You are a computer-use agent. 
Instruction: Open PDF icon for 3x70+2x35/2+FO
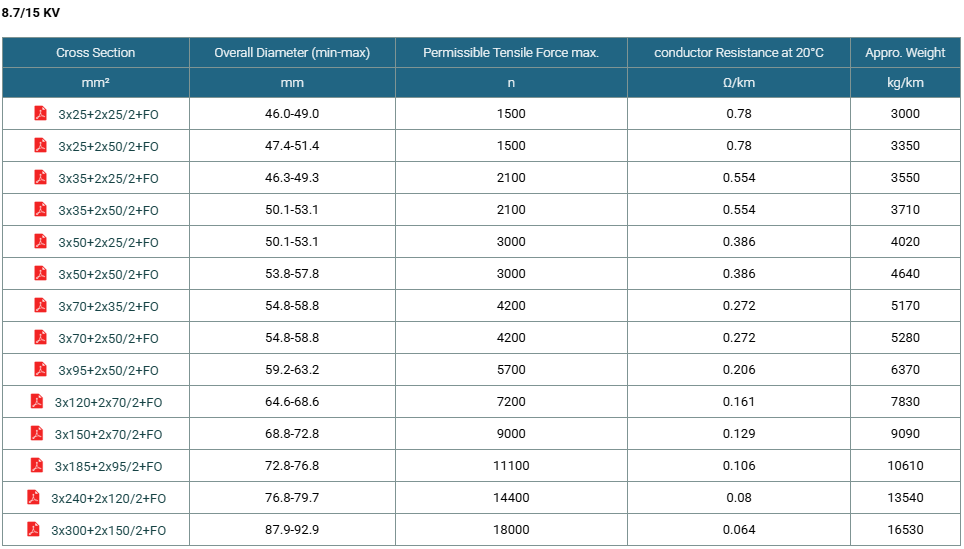coord(41,305)
